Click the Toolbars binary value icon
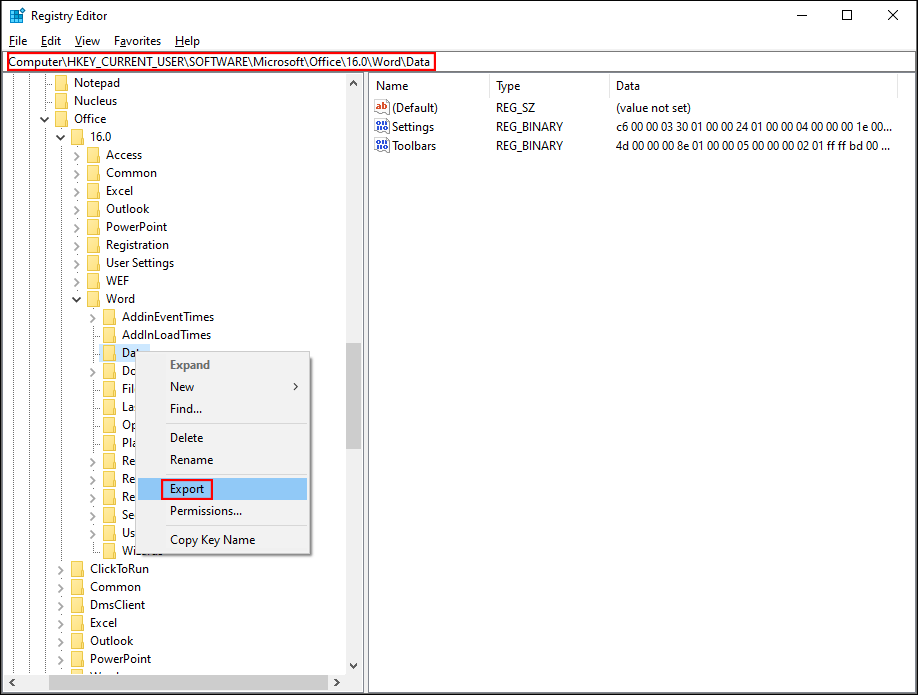Viewport: 918px width, 695px height. 382,145
